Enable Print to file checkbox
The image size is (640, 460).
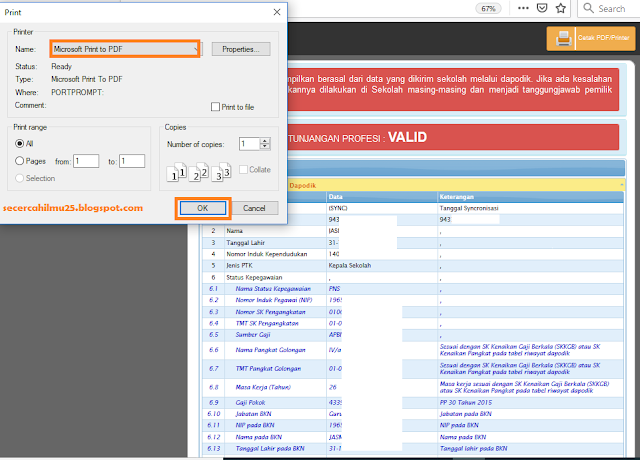coord(215,107)
